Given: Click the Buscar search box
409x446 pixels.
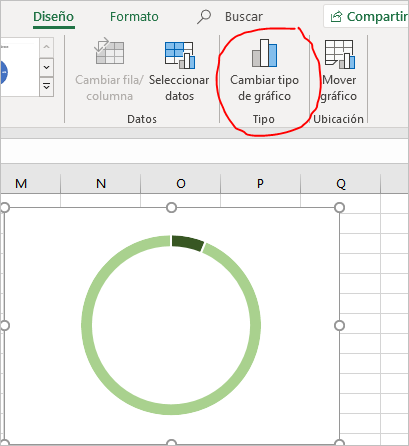Looking at the screenshot, I should pos(244,17).
